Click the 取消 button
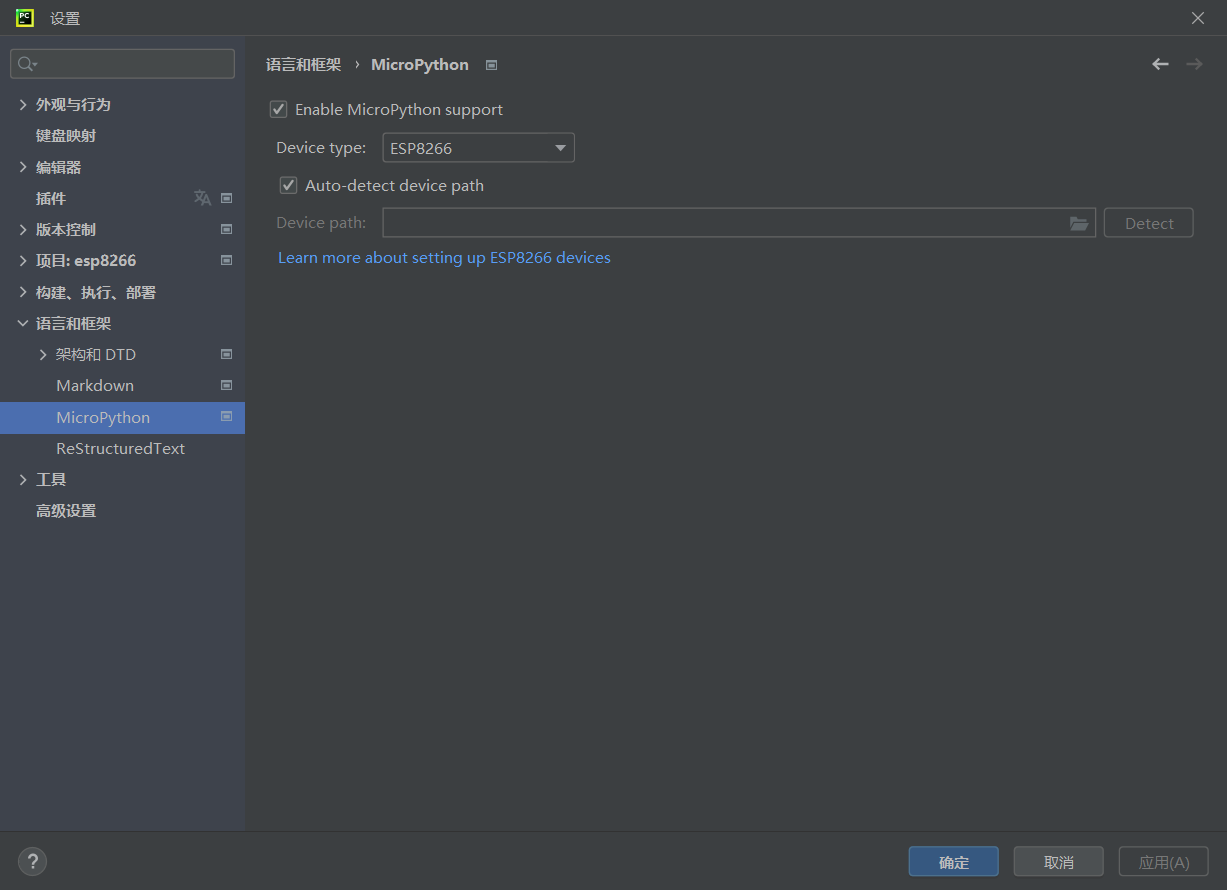 click(x=1059, y=862)
